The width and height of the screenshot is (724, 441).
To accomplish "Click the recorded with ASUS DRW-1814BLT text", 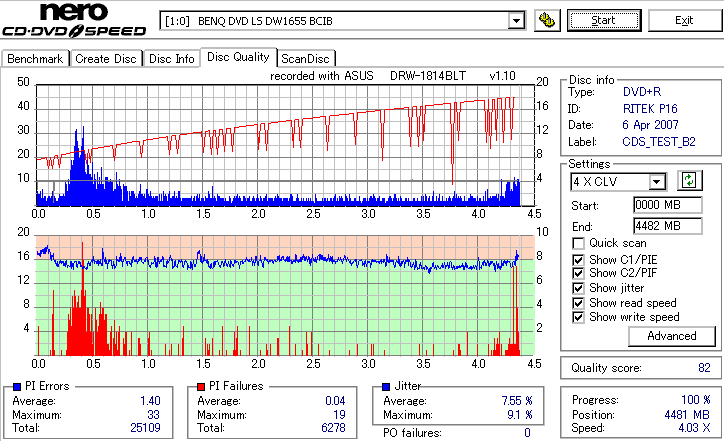I will 393,76.
